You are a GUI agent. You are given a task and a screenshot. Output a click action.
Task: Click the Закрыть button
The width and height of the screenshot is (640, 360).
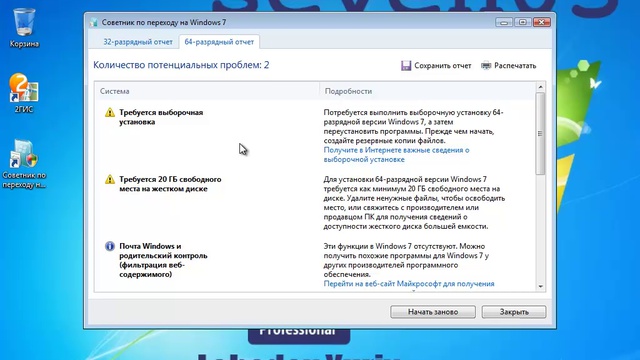pos(514,312)
